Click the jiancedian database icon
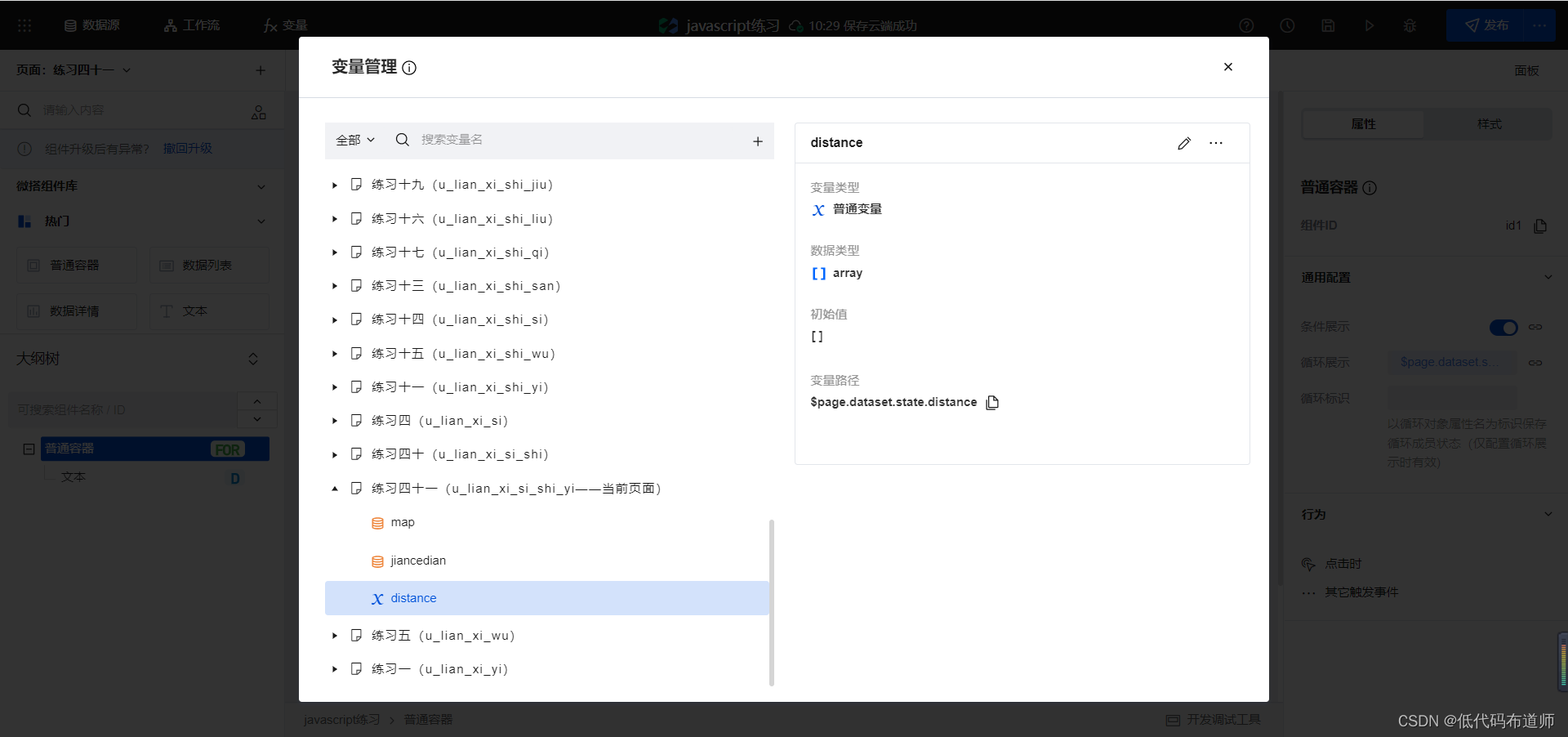1568x737 pixels. 377,561
